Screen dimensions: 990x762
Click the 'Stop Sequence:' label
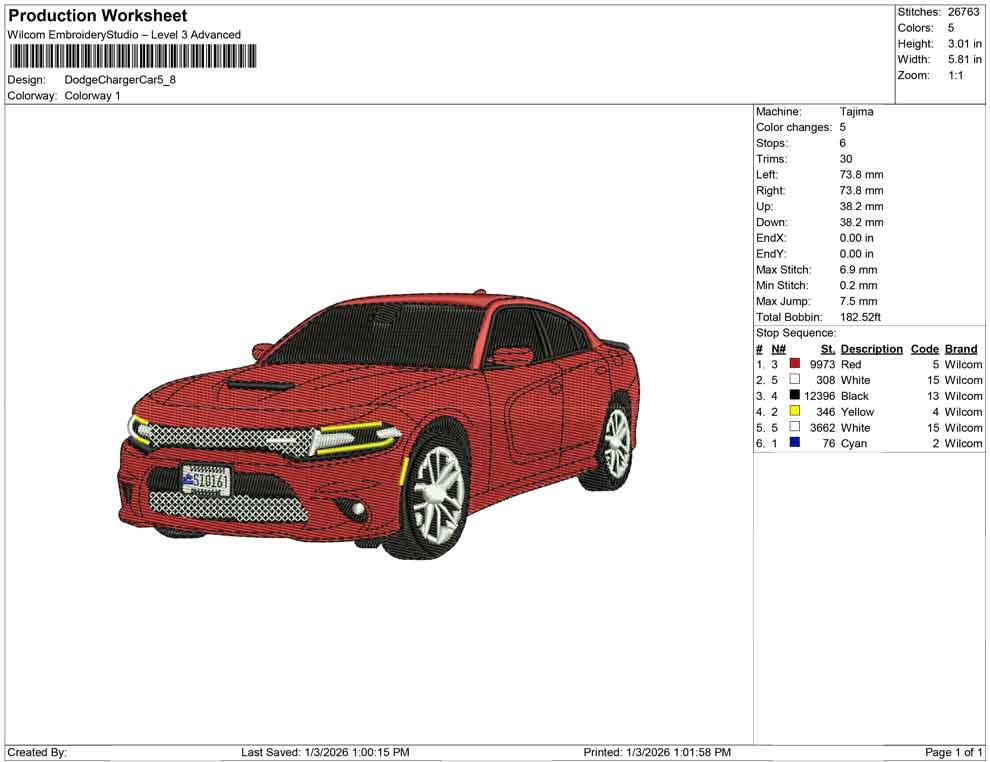click(x=796, y=333)
